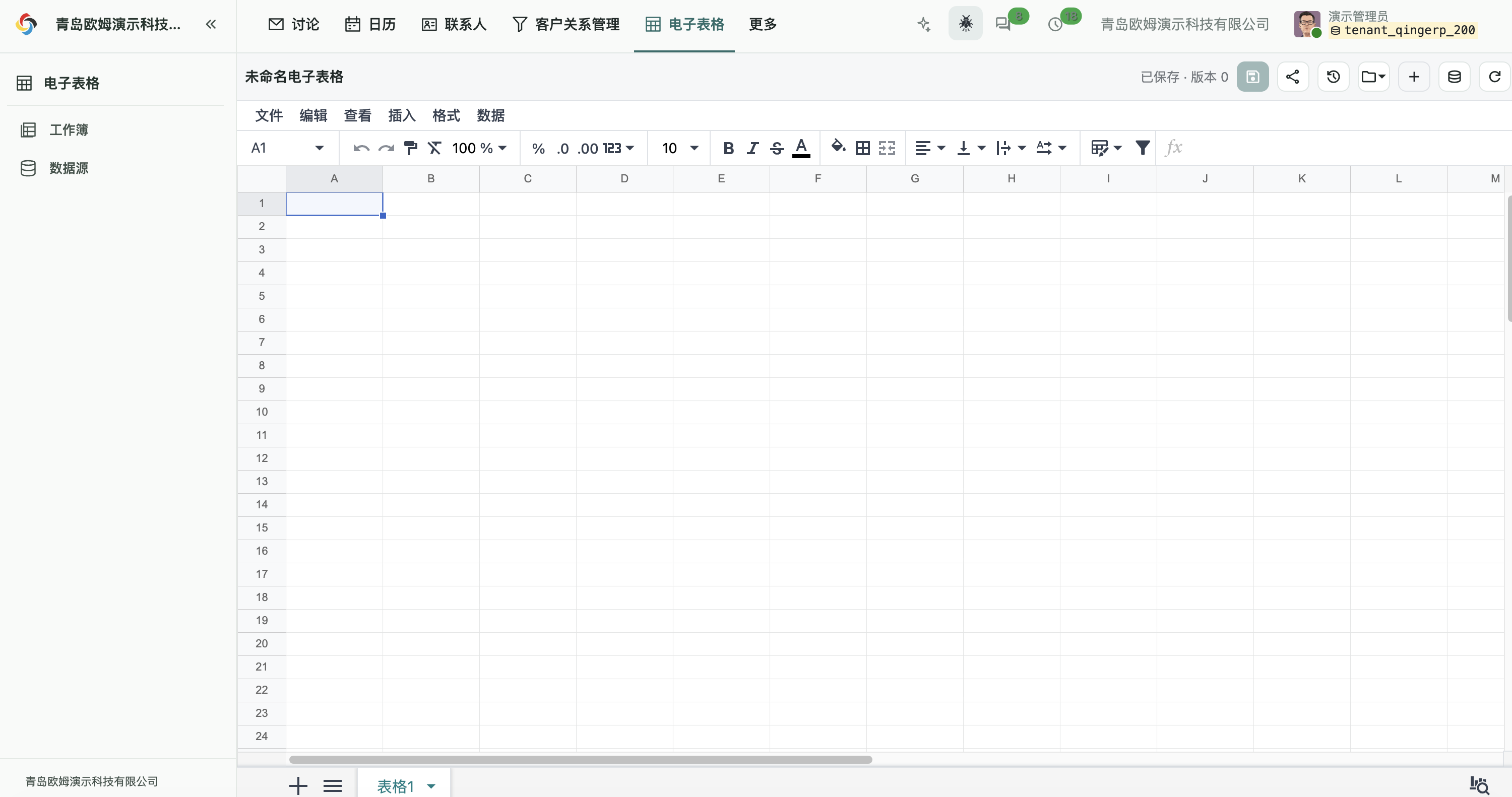This screenshot has height=797, width=1512.
Task: Open the version history icon
Action: [x=1333, y=76]
